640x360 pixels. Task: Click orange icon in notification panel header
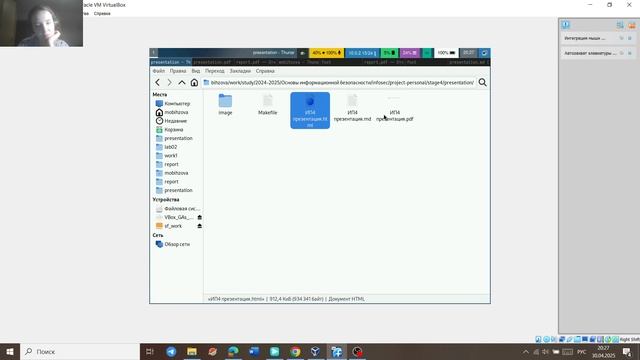632,25
